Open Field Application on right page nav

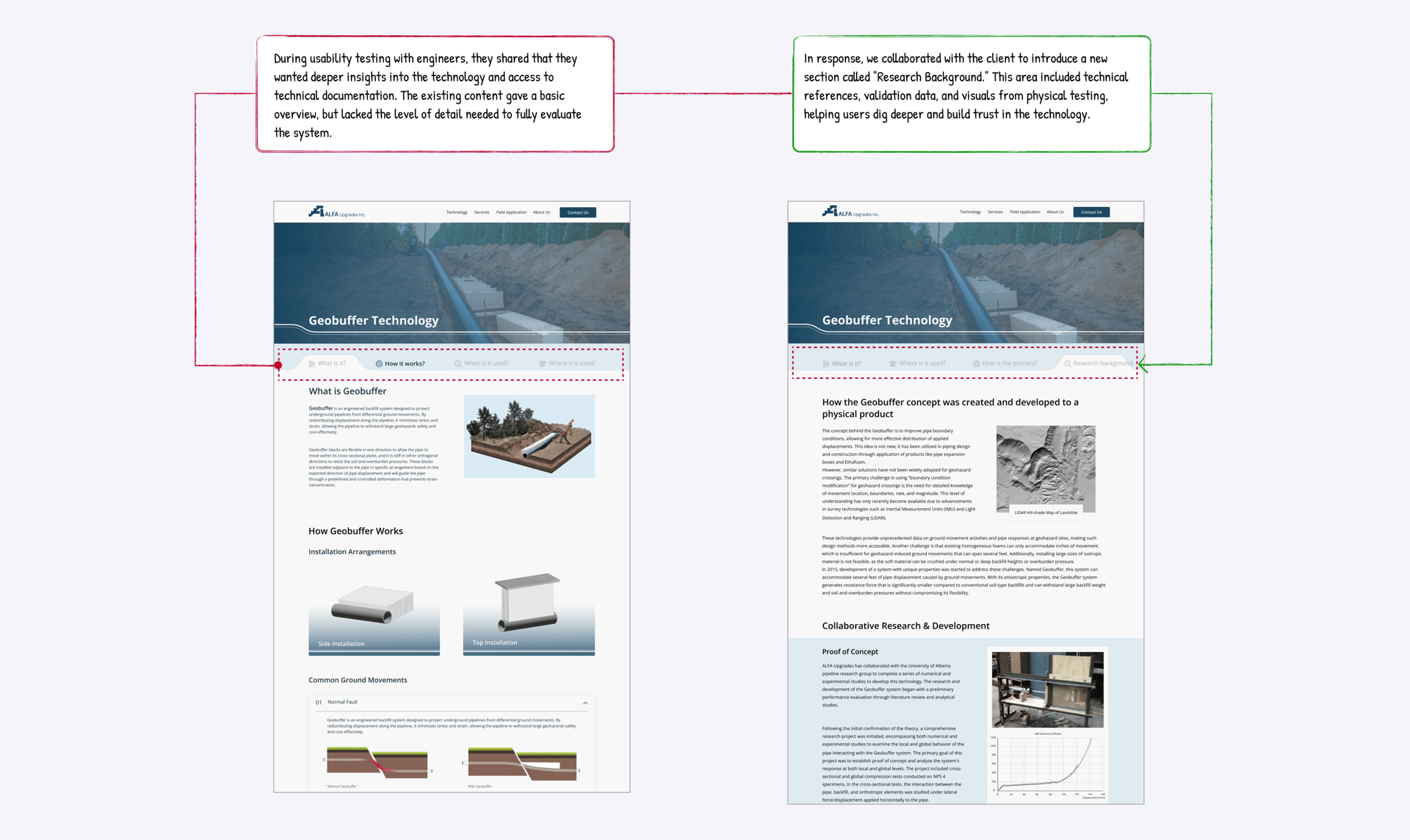[1024, 212]
